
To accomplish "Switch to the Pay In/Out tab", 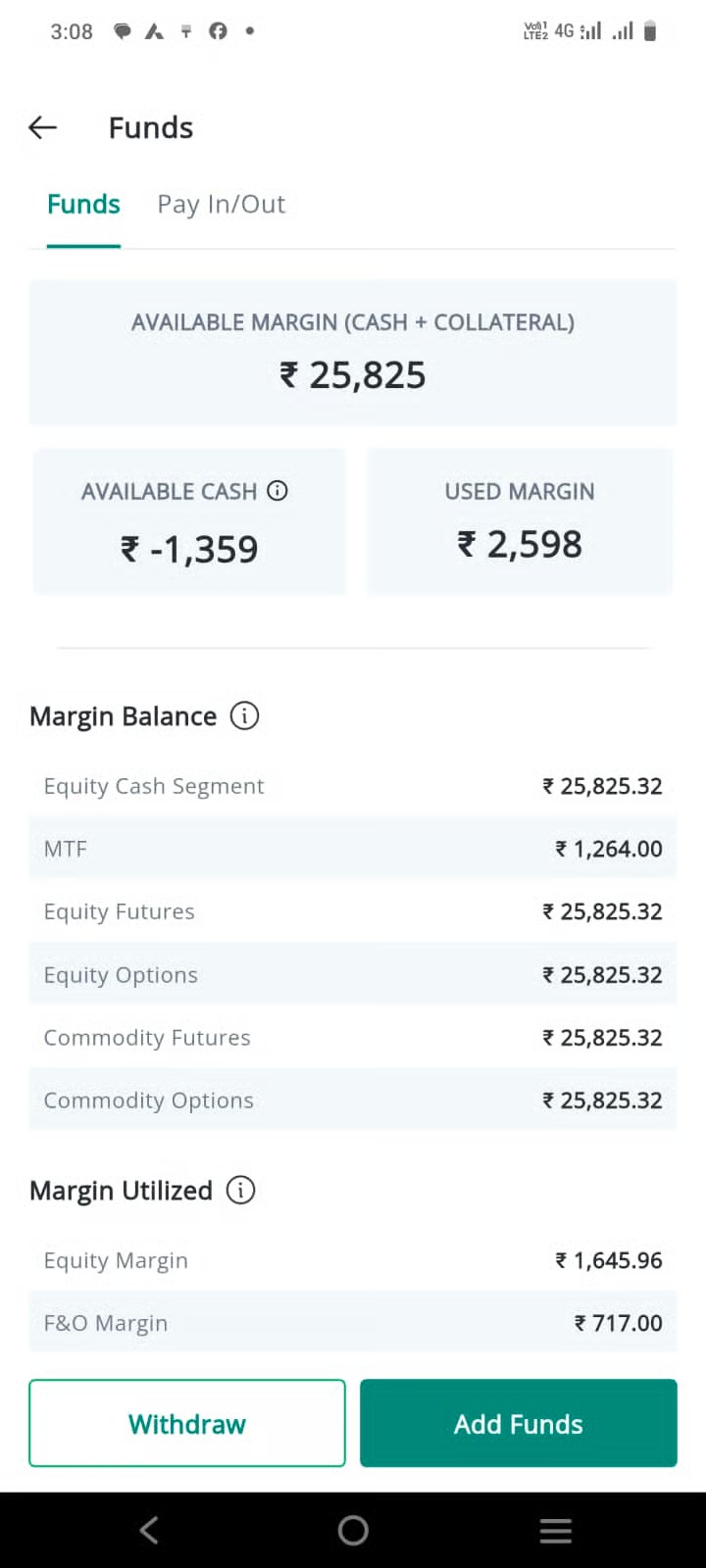I will pyautogui.click(x=221, y=205).
